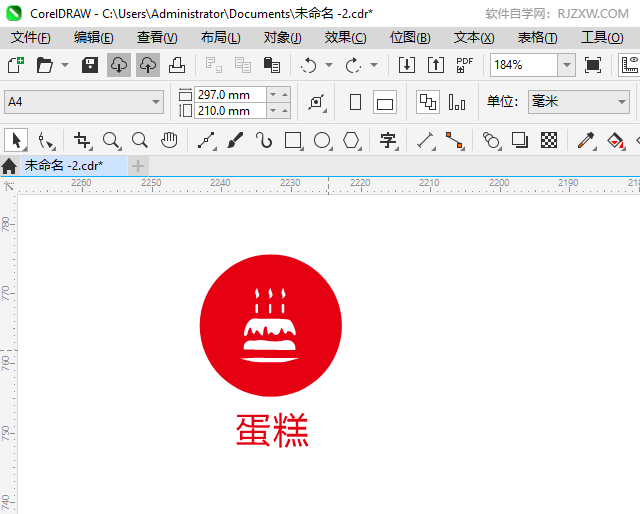Open the zoom level 184% dropdown
The height and width of the screenshot is (514, 640).
coord(567,65)
